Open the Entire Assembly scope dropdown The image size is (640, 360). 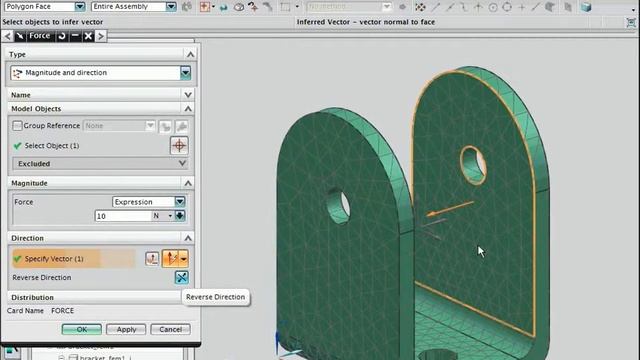click(x=171, y=7)
